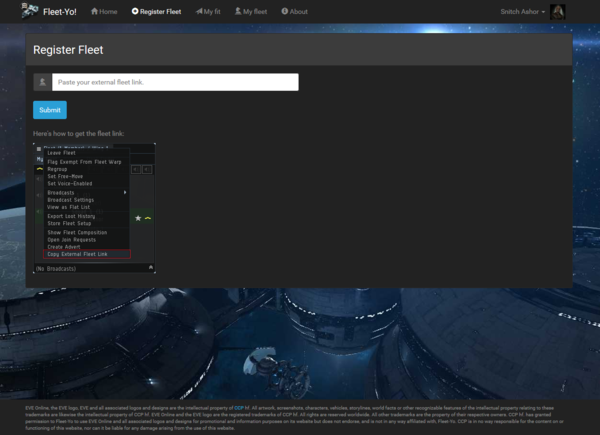Click the user avatar portrait

[x=558, y=11]
